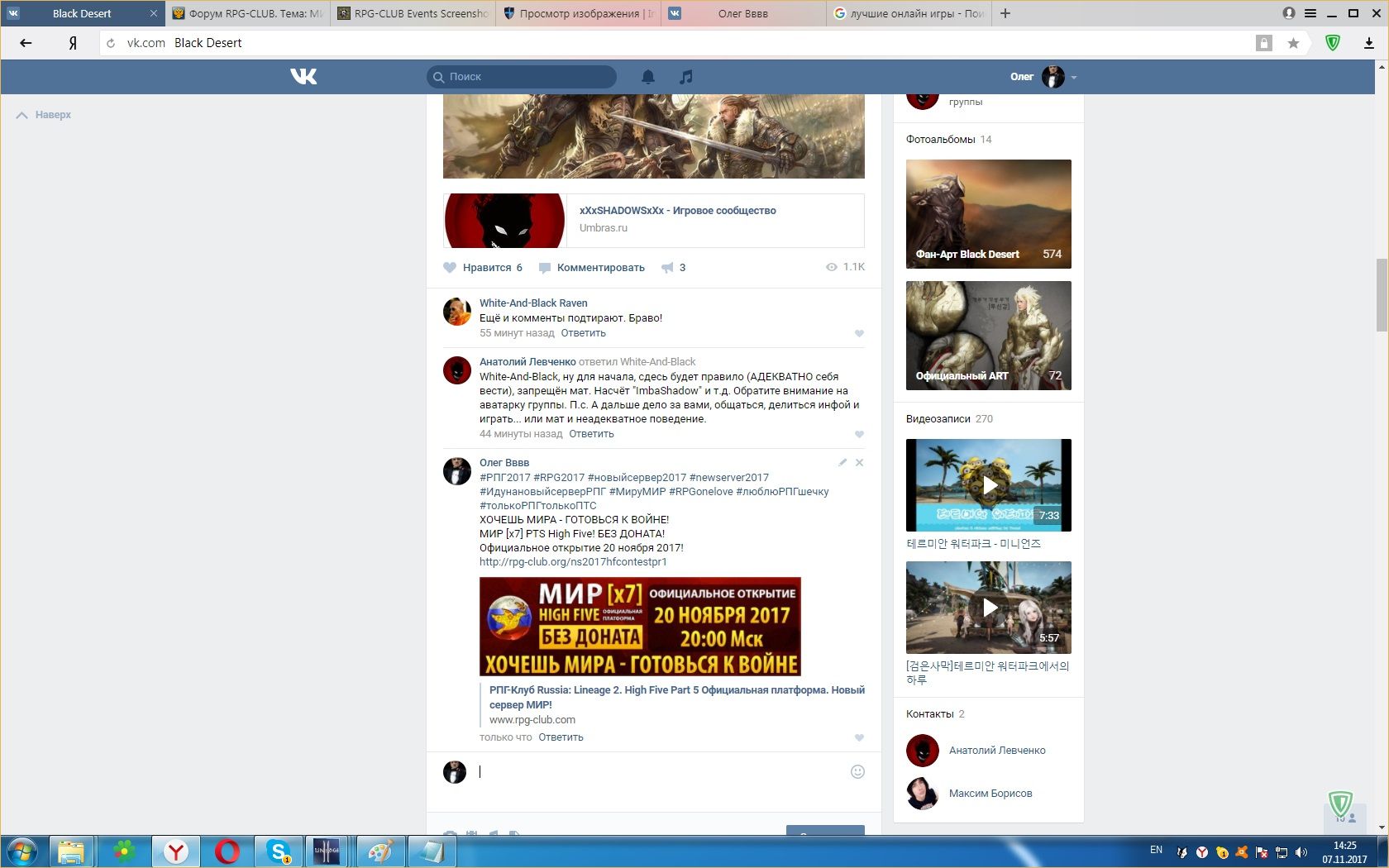The width and height of the screenshot is (1389, 868).
Task: Like Анатолий Левченко's comment heart
Action: click(859, 435)
